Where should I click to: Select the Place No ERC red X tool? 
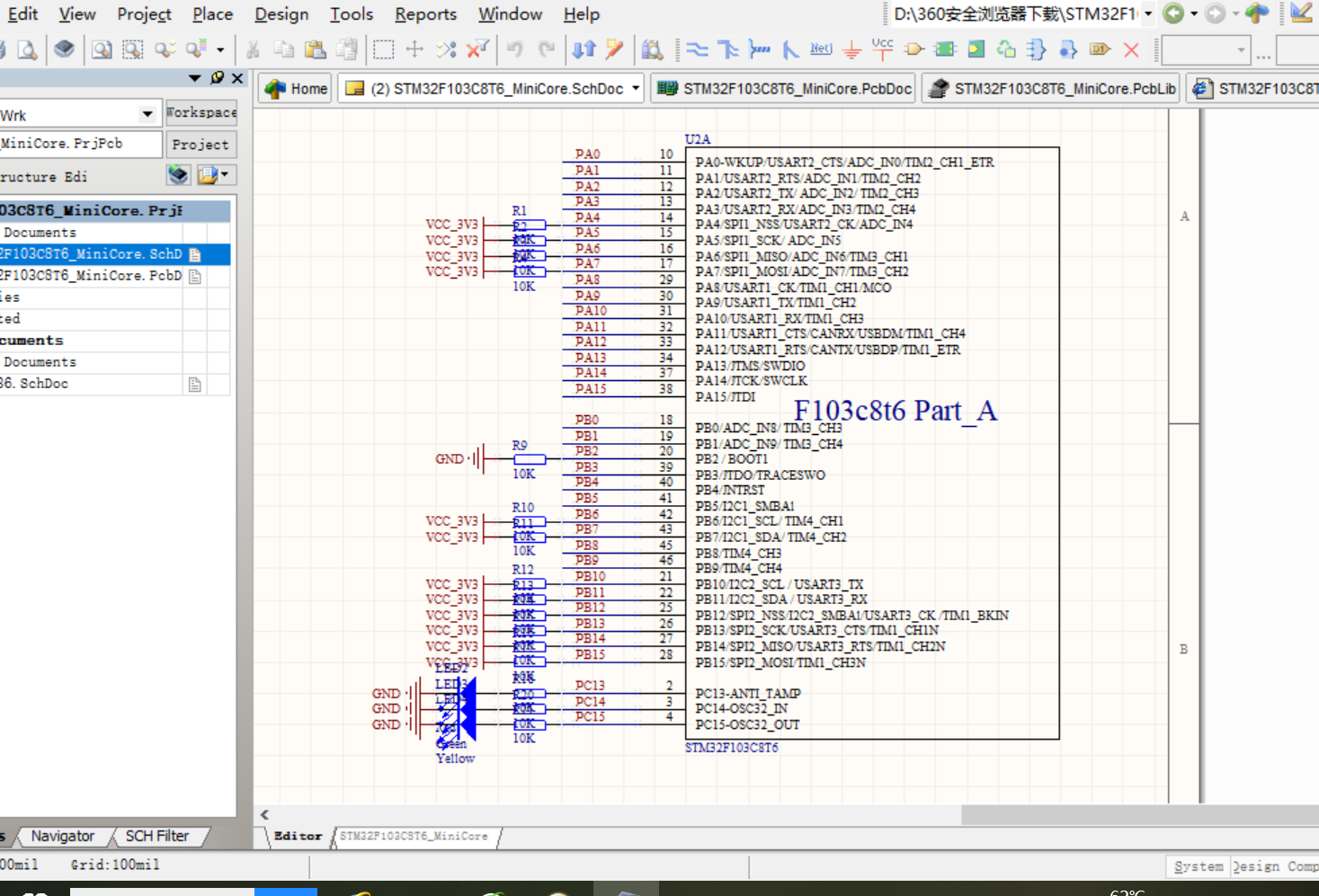pos(1131,49)
